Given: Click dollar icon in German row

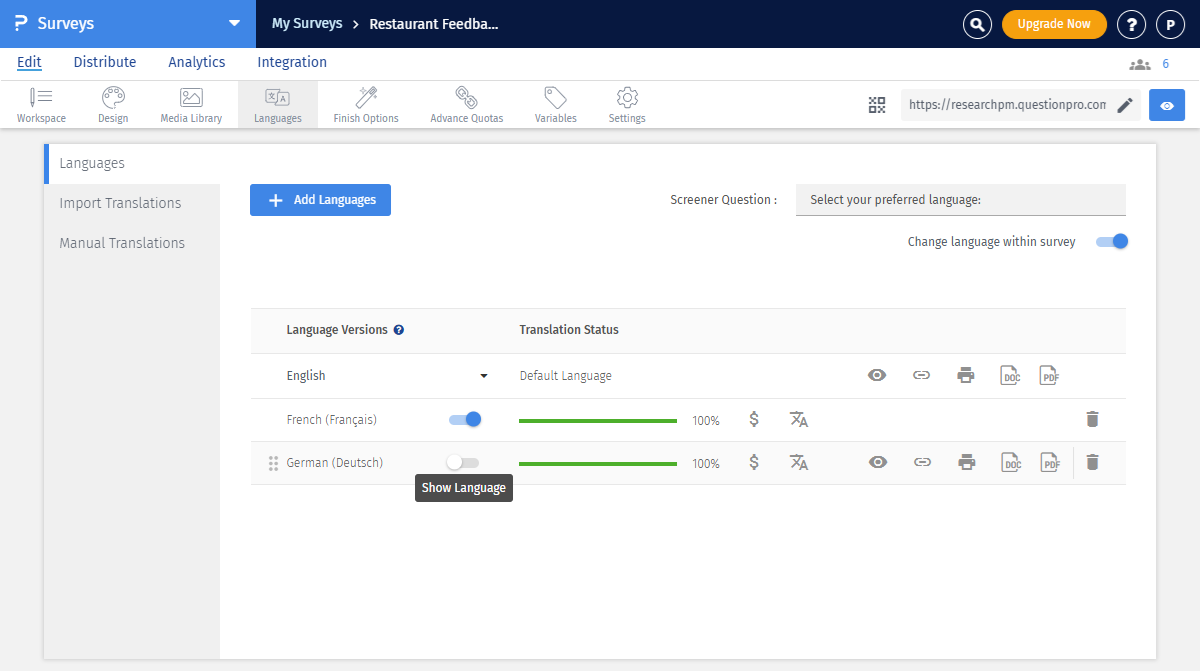Looking at the screenshot, I should point(754,462).
